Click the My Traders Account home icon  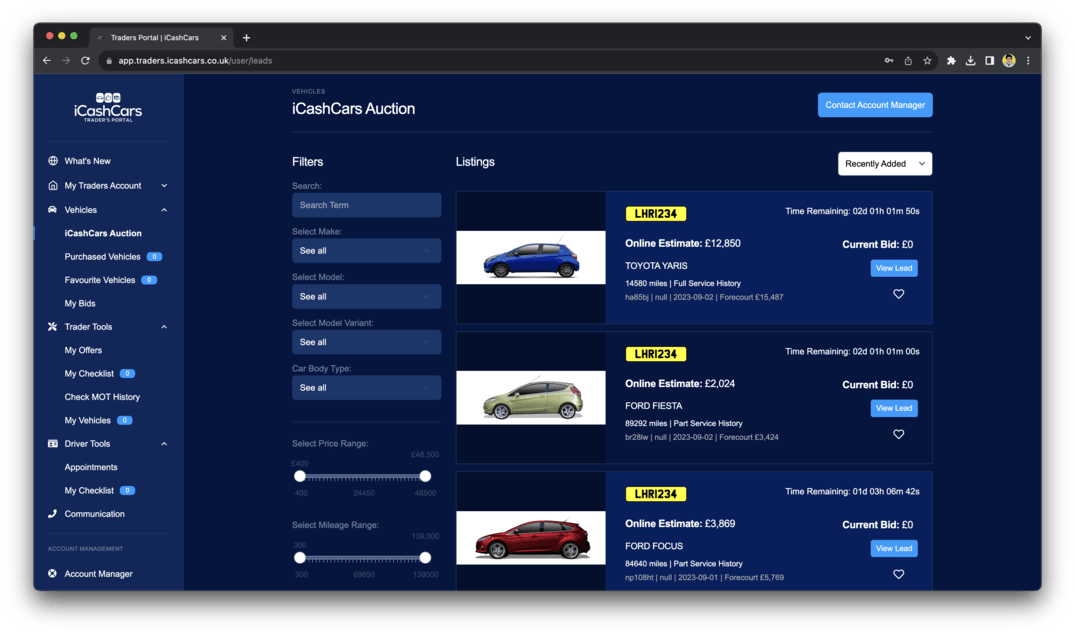pyautogui.click(x=53, y=186)
